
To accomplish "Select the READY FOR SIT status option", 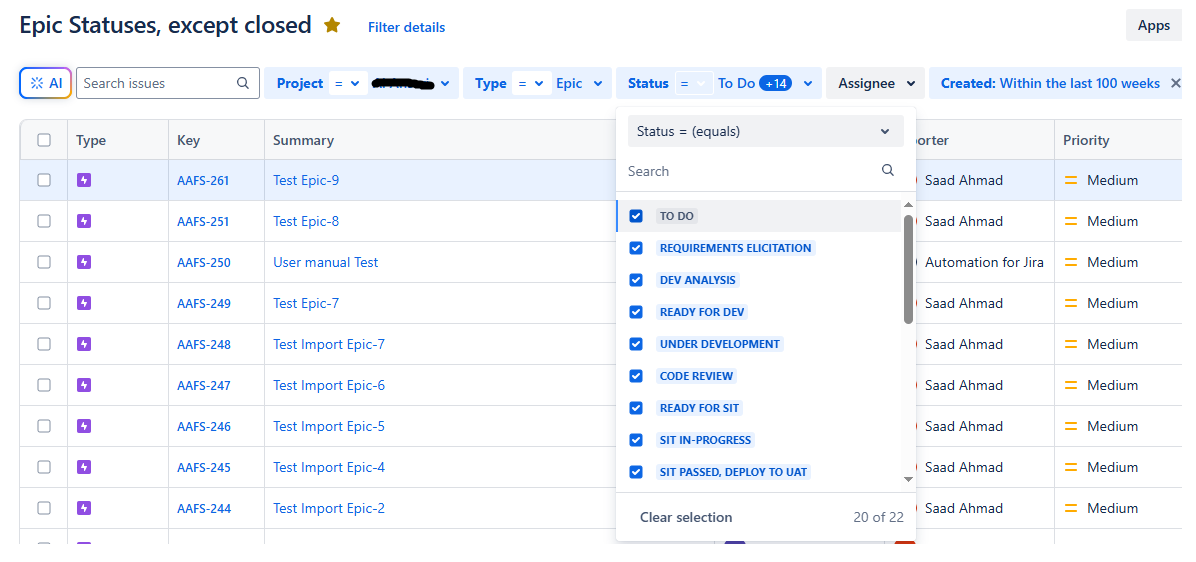I will [699, 408].
